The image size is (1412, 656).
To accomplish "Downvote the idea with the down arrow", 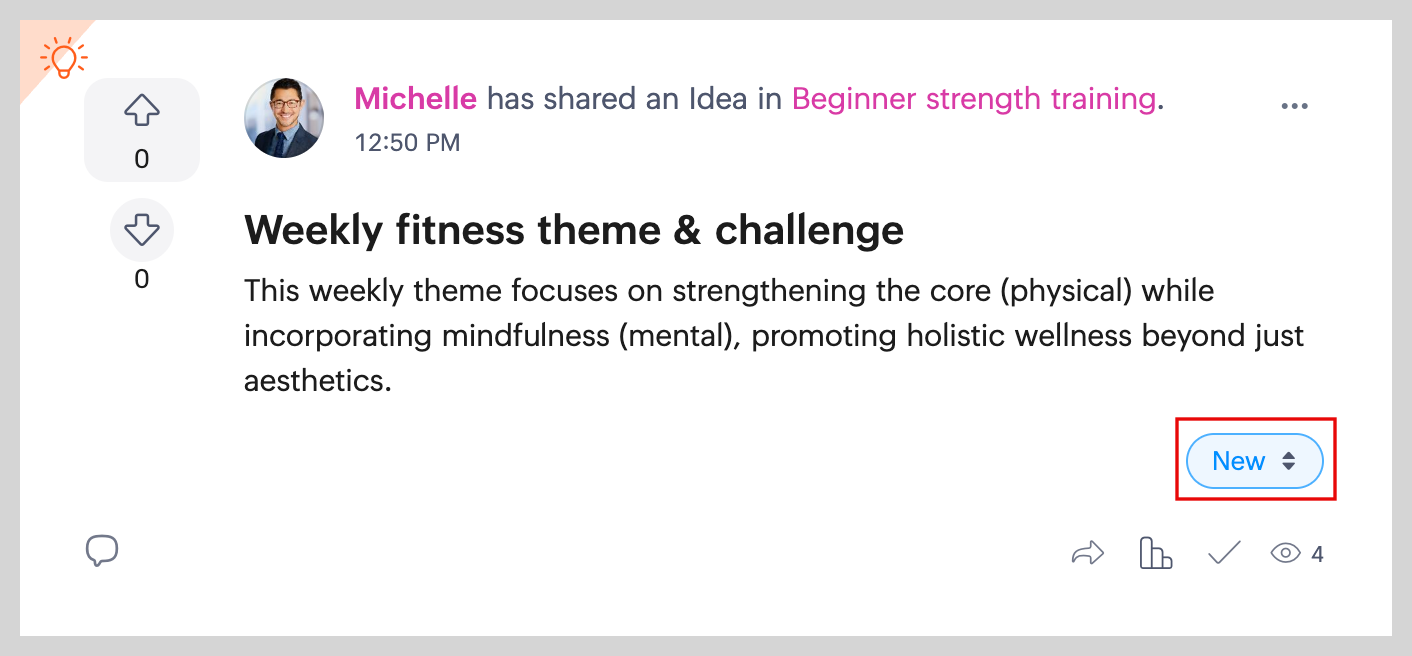I will [x=142, y=231].
